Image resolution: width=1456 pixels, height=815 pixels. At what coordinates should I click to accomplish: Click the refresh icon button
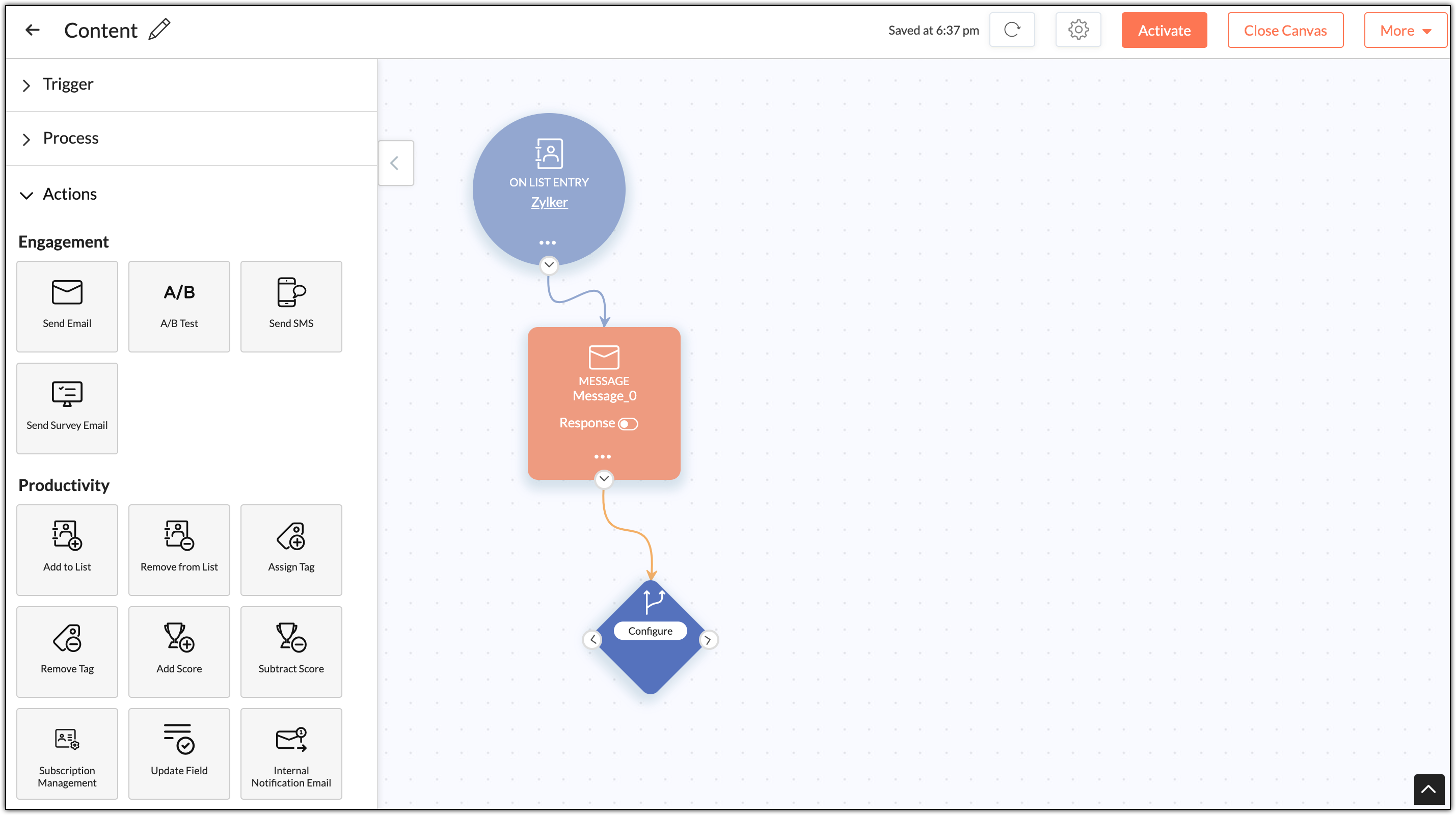click(x=1012, y=30)
